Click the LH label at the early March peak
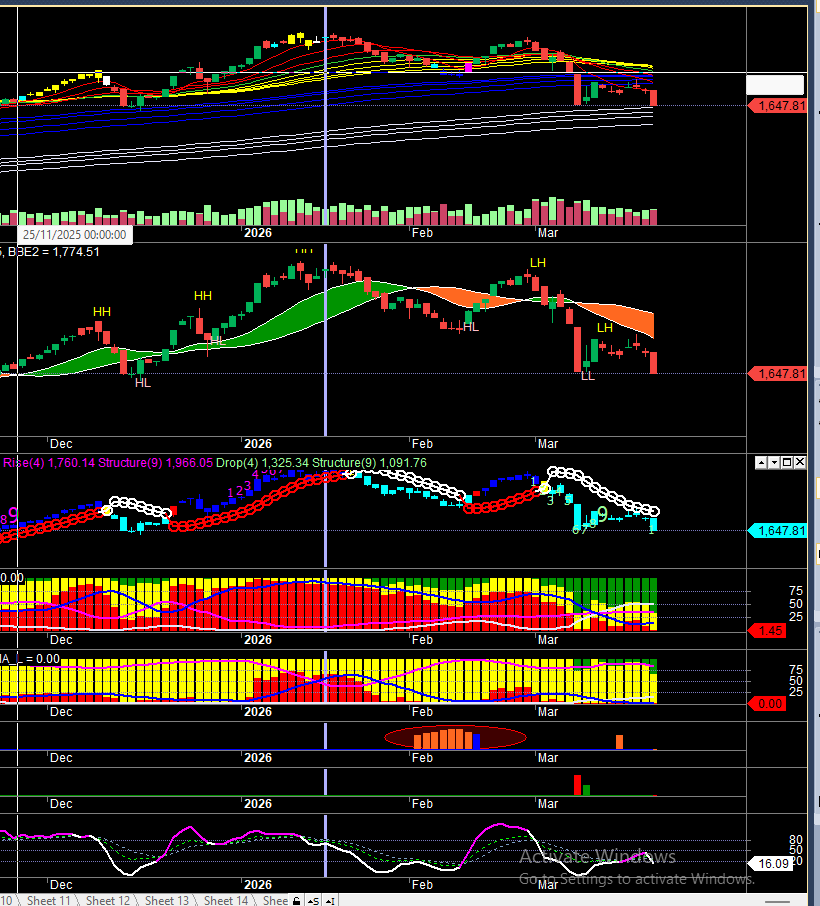The height and width of the screenshot is (906, 820). [537, 263]
